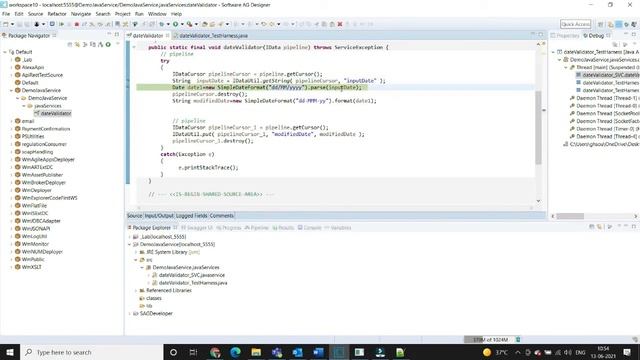Click the clock in the system tray
This screenshot has width=640, height=360.
click(x=603, y=352)
